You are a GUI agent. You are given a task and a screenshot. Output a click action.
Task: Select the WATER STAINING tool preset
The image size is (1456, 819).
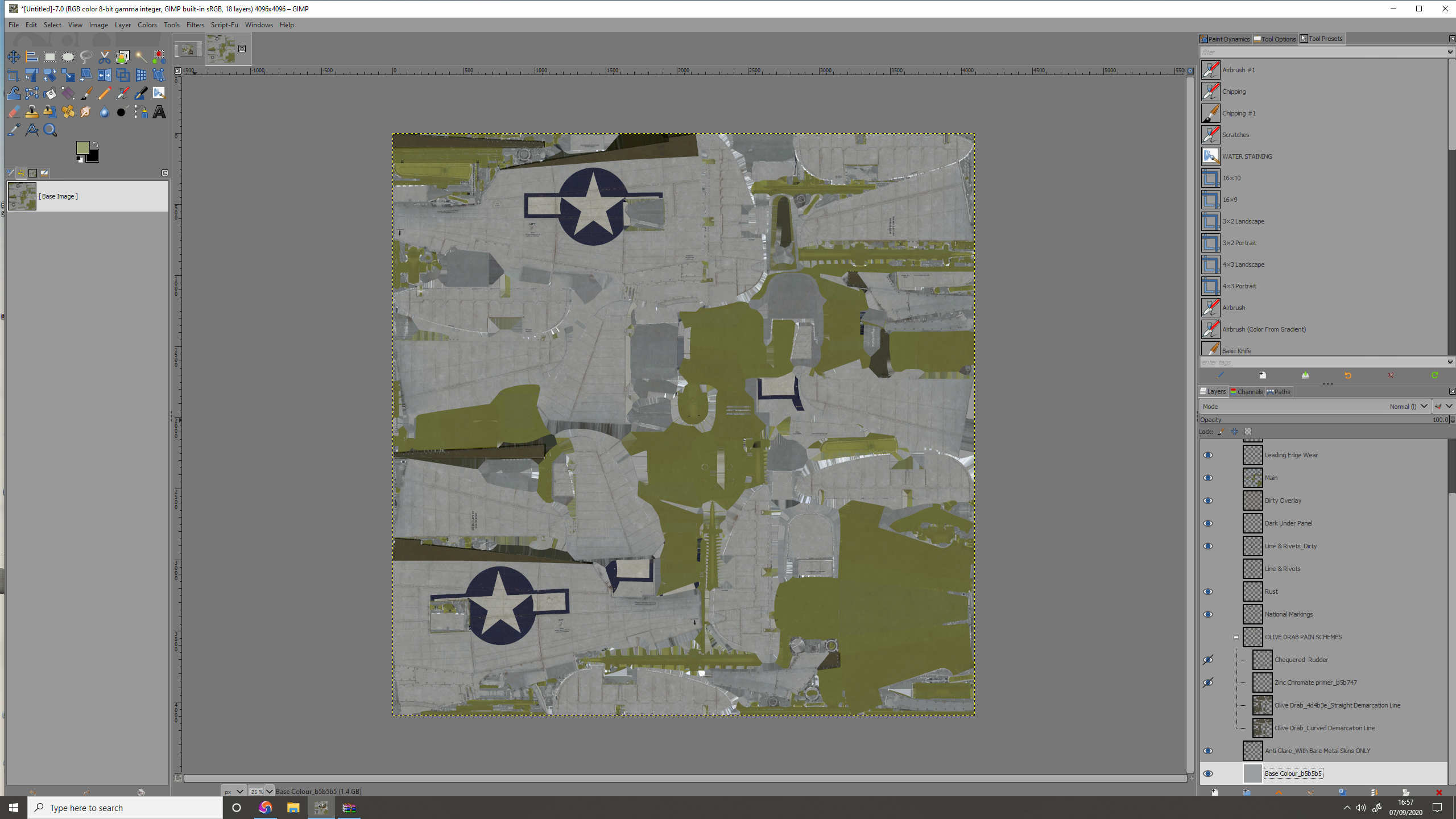click(x=1247, y=156)
